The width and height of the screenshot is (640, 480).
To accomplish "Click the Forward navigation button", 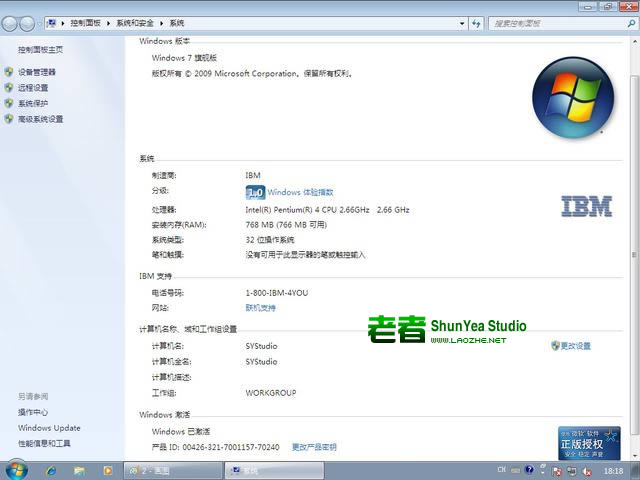I will click(27, 24).
